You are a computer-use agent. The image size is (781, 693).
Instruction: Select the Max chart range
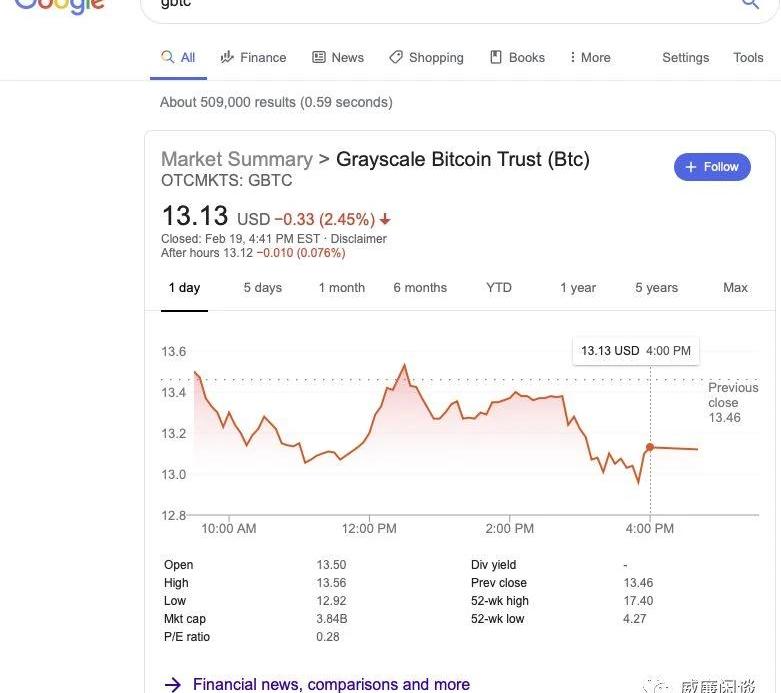(735, 287)
